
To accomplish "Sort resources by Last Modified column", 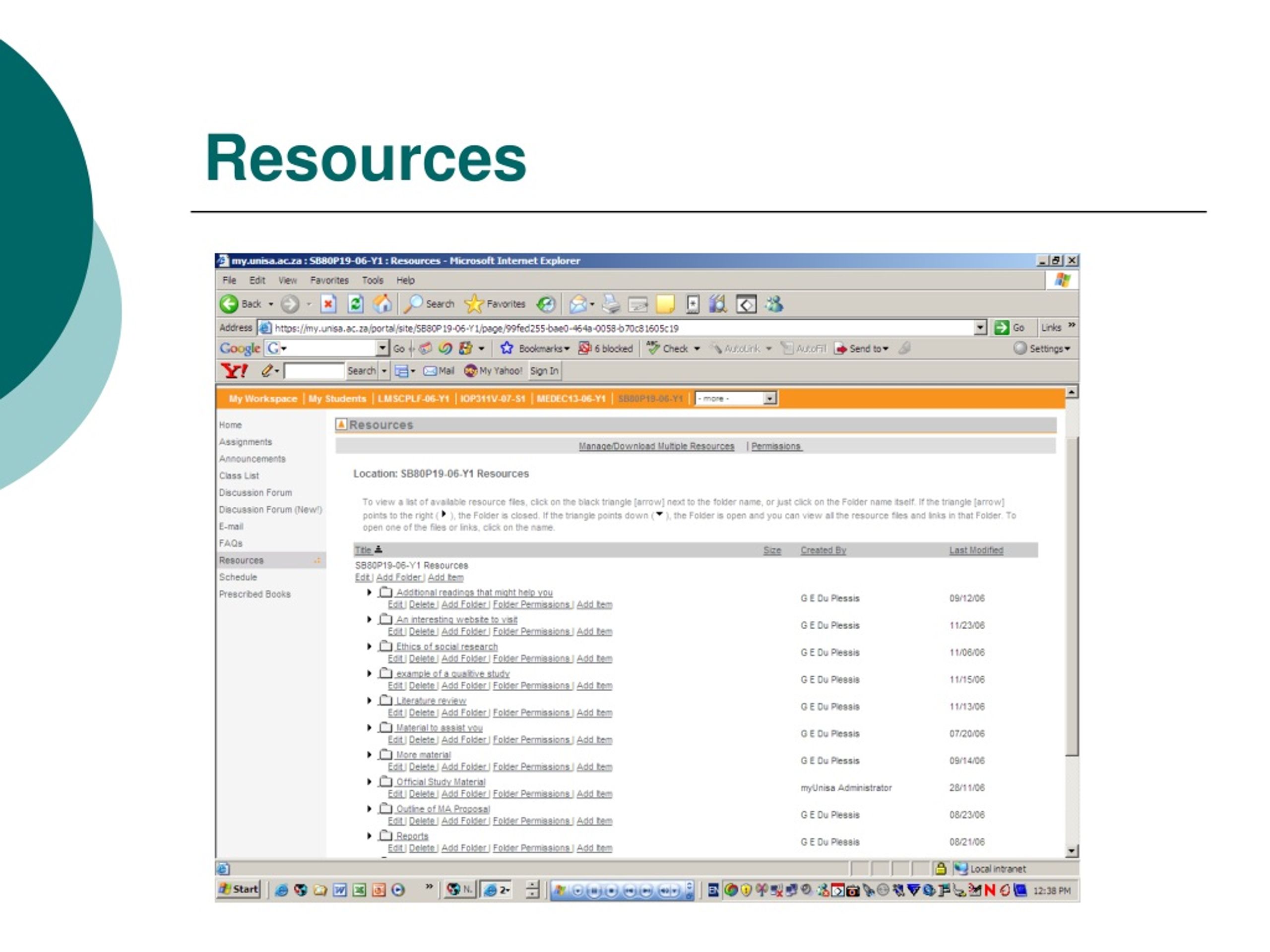I will click(976, 550).
